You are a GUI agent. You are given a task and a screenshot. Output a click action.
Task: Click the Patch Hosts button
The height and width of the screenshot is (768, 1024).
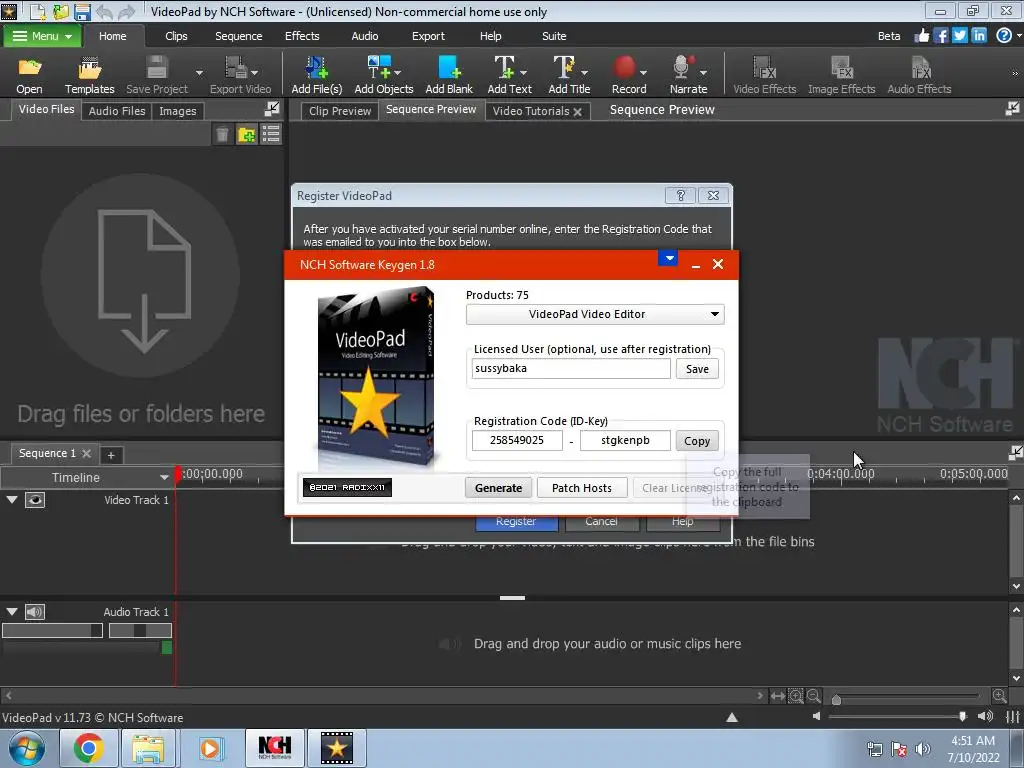click(x=582, y=488)
